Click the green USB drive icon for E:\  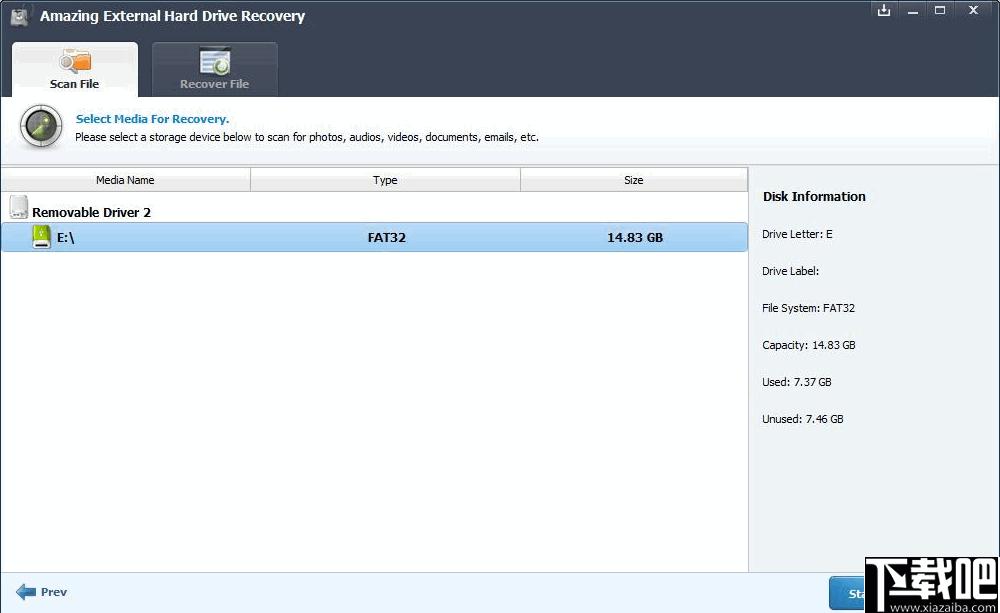(x=41, y=237)
